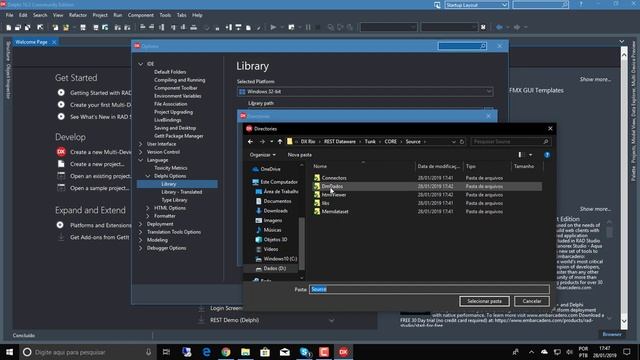
Task: Collapse the Delphi Options tree node
Action: [x=148, y=176]
